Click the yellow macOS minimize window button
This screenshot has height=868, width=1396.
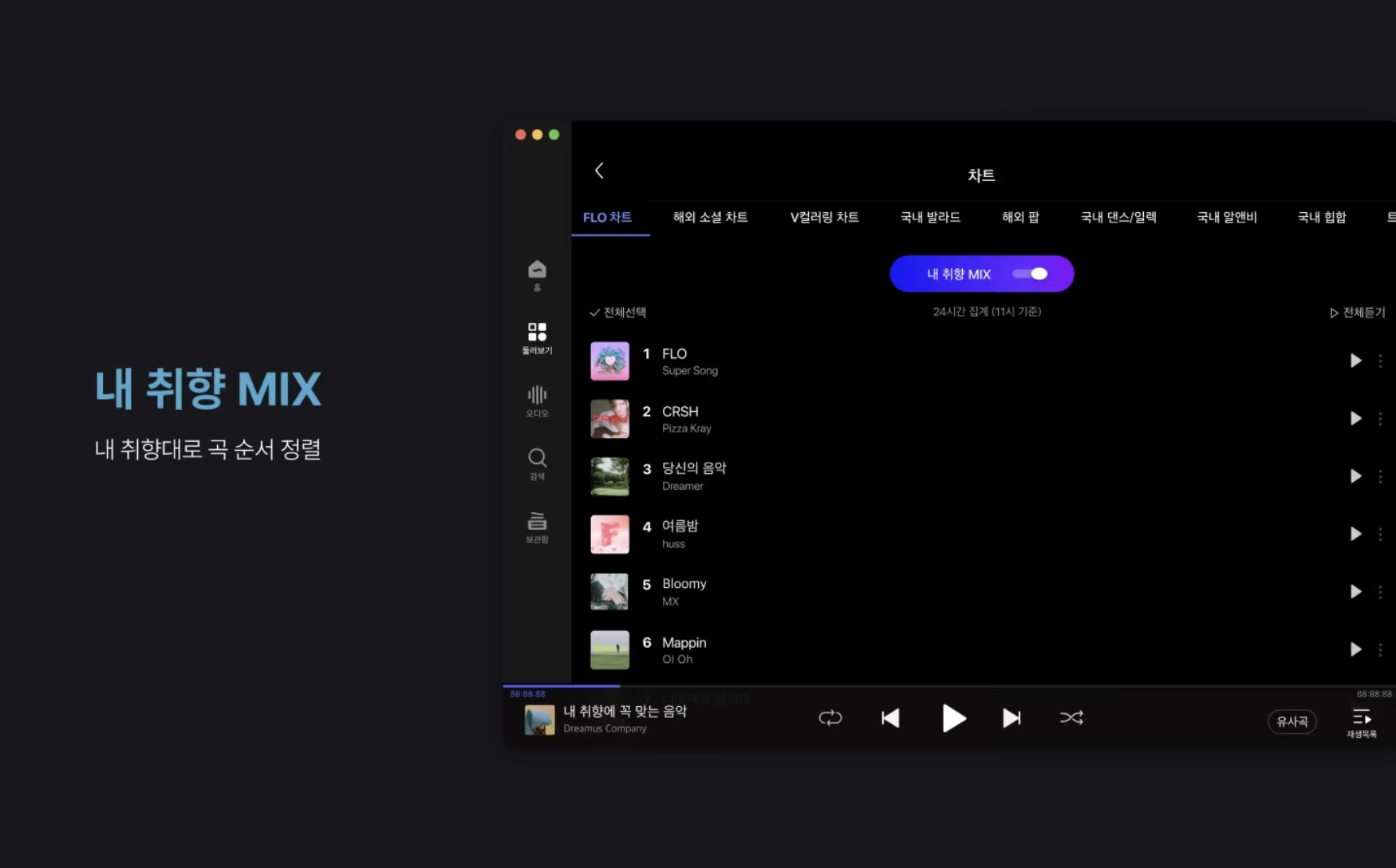tap(537, 135)
